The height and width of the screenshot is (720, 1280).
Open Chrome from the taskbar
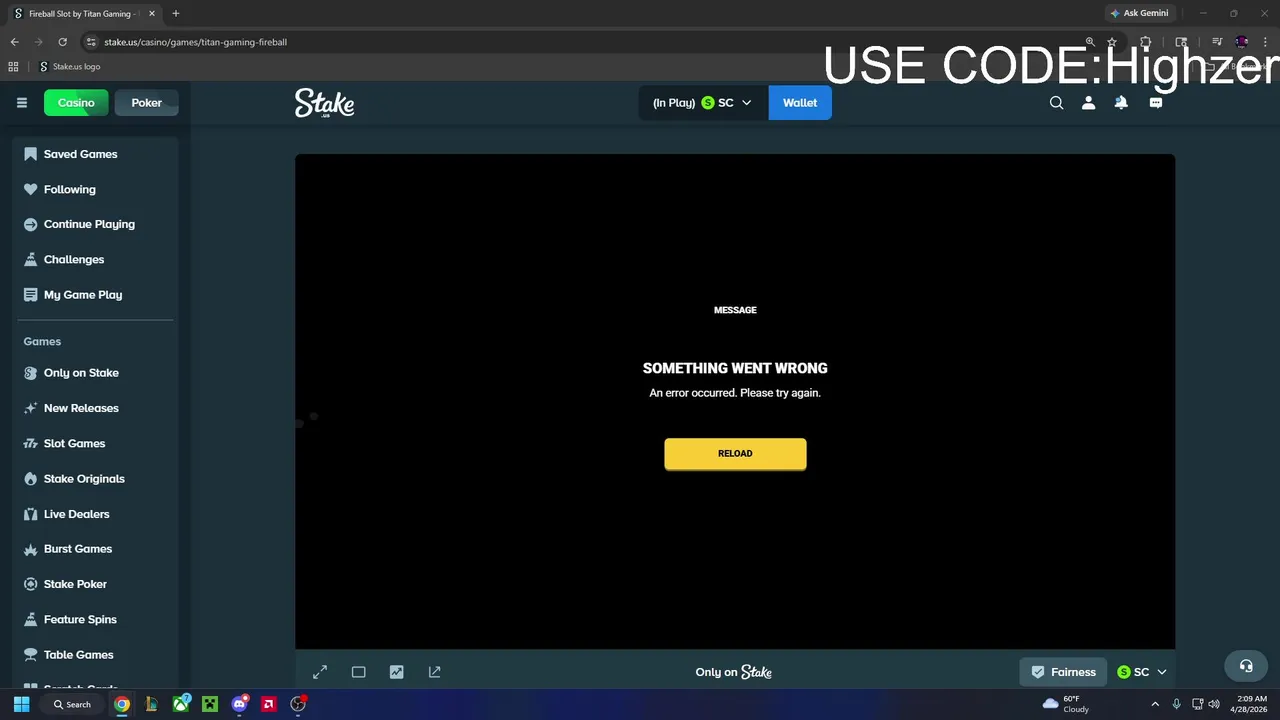121,704
